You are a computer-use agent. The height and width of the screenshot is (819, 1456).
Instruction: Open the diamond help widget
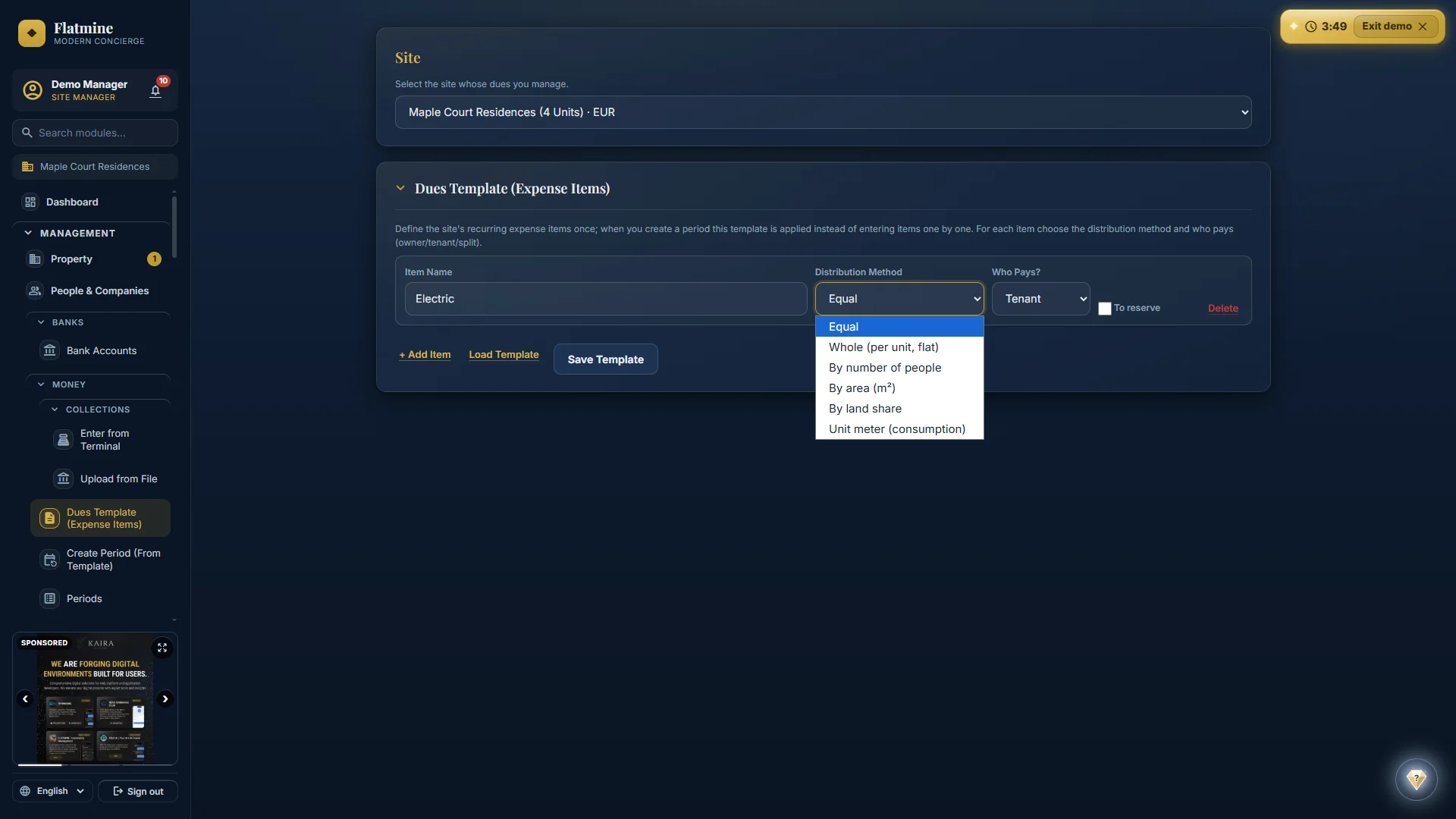click(x=1416, y=779)
